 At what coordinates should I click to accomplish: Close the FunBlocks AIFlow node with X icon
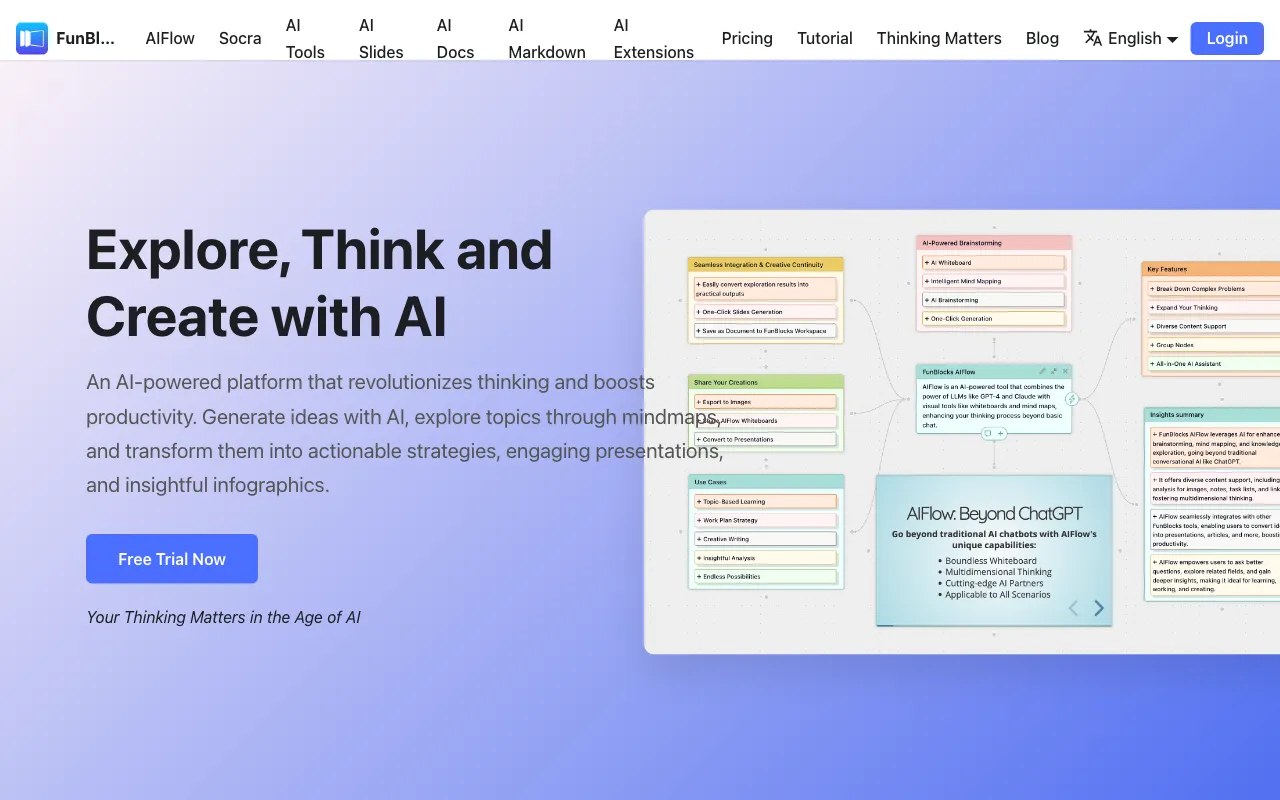pos(1065,371)
